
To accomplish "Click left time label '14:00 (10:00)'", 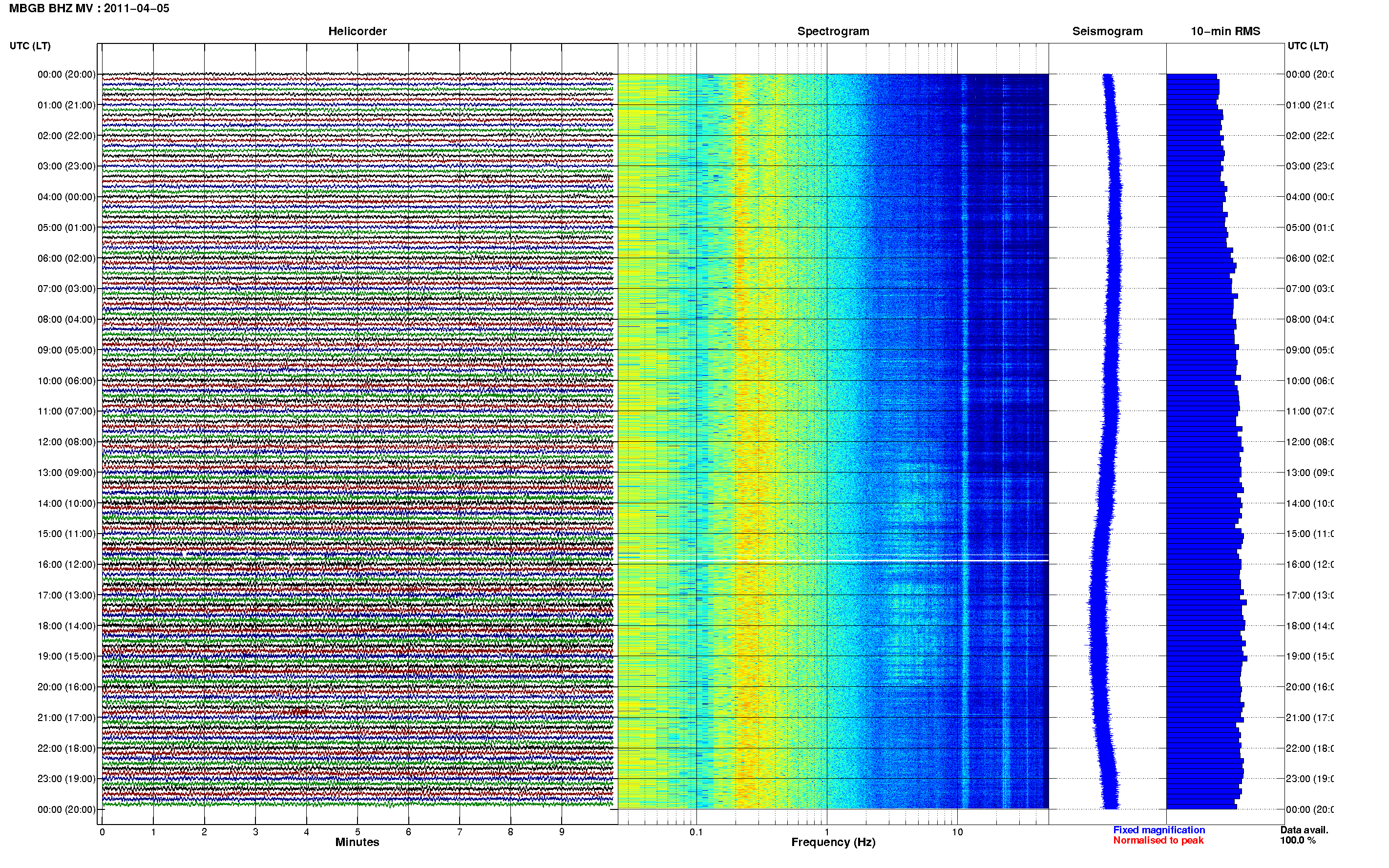I will point(66,503).
